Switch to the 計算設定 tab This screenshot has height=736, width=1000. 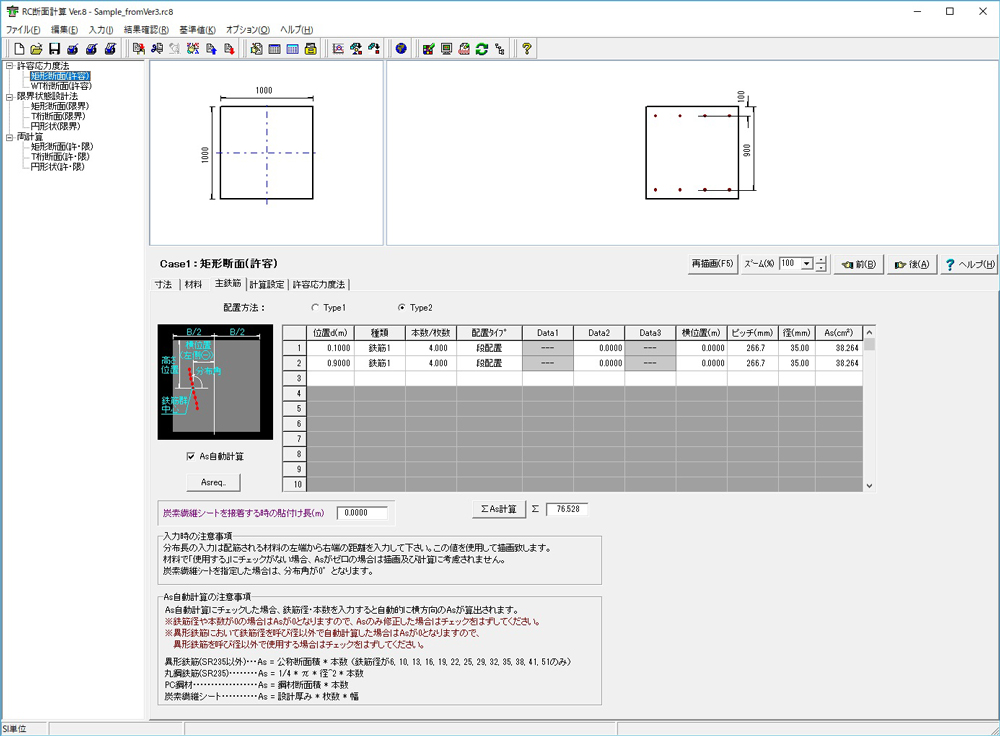pos(267,284)
